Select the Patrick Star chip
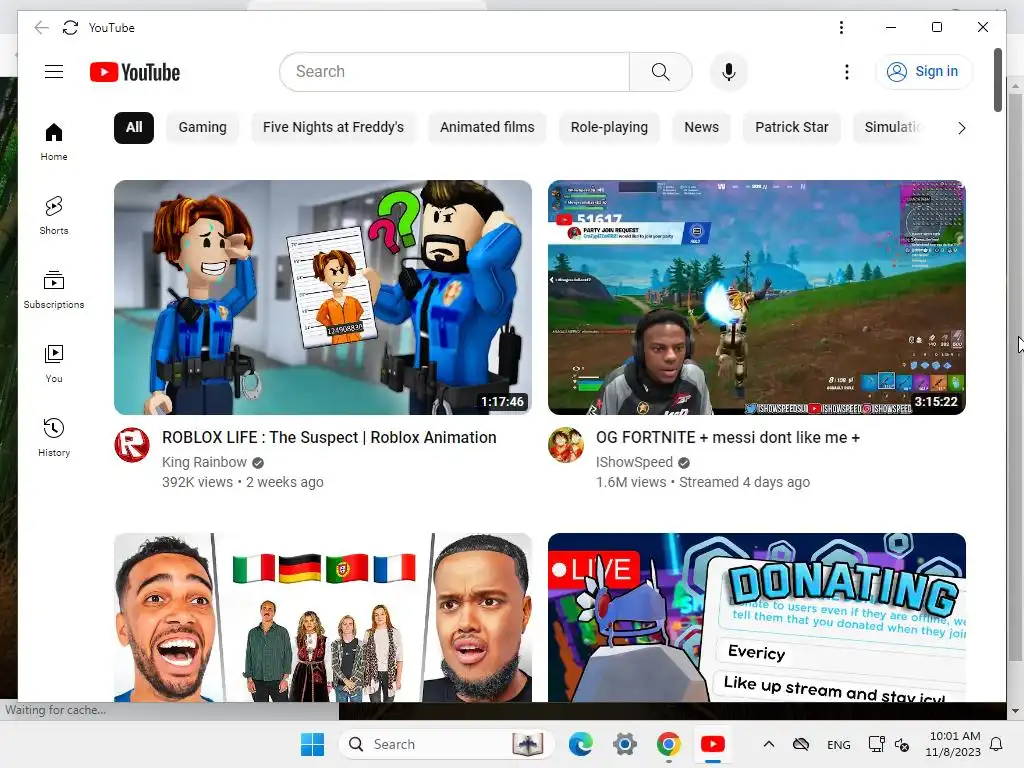1024x768 pixels. point(792,127)
